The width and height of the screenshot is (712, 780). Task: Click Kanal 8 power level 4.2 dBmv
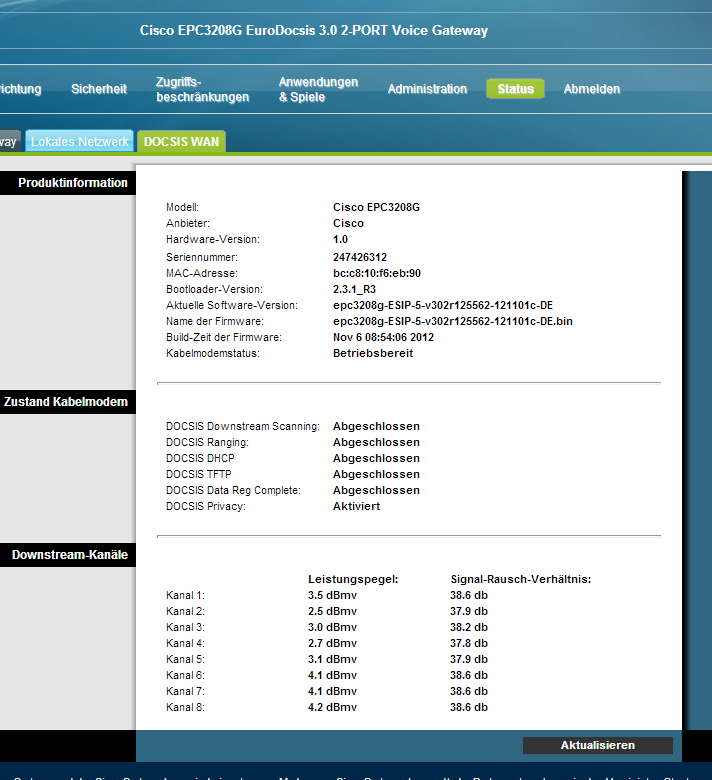pyautogui.click(x=332, y=707)
